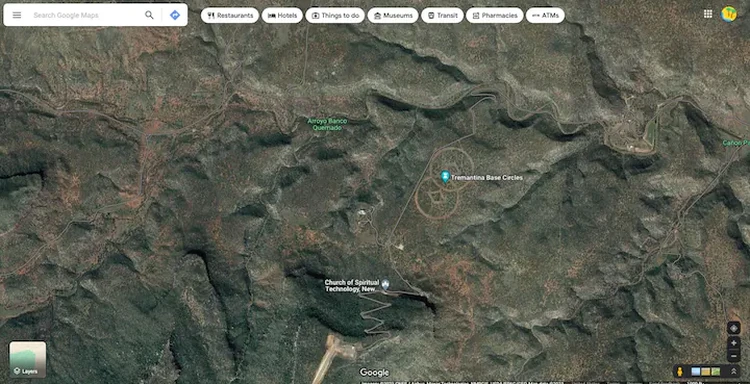The width and height of the screenshot is (750, 384).
Task: Zoom in with the plus button
Action: coord(733,343)
